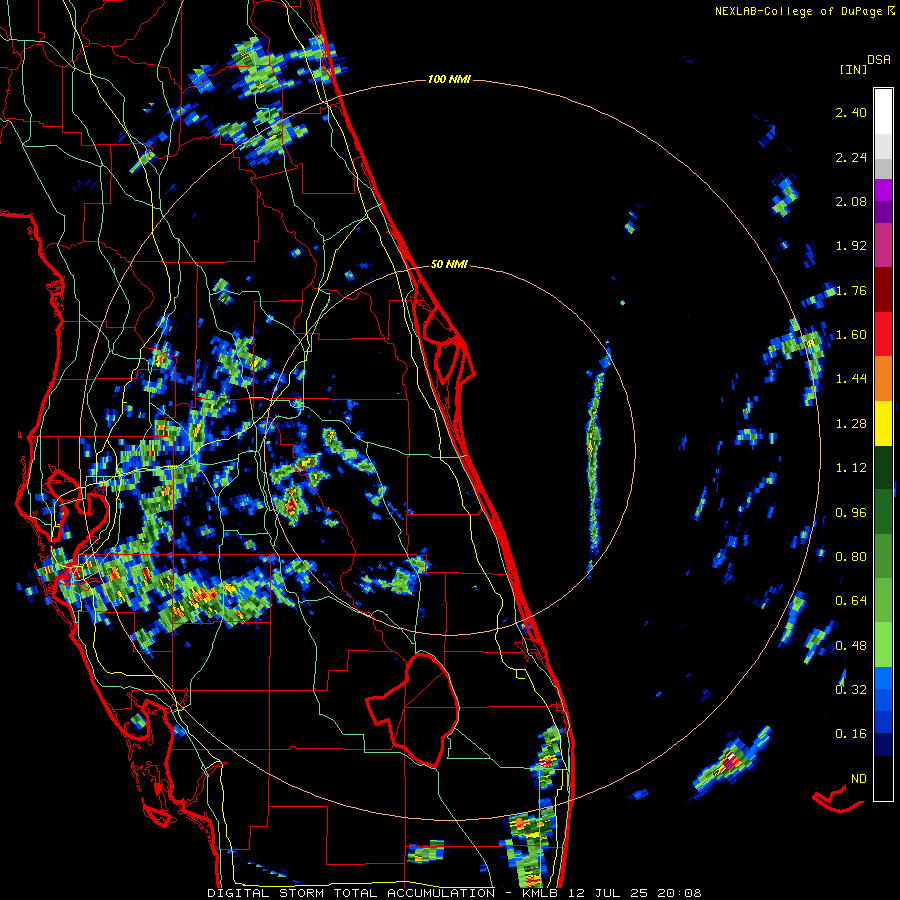The height and width of the screenshot is (900, 900).
Task: Select the 0.32 legend value
Action: click(851, 690)
